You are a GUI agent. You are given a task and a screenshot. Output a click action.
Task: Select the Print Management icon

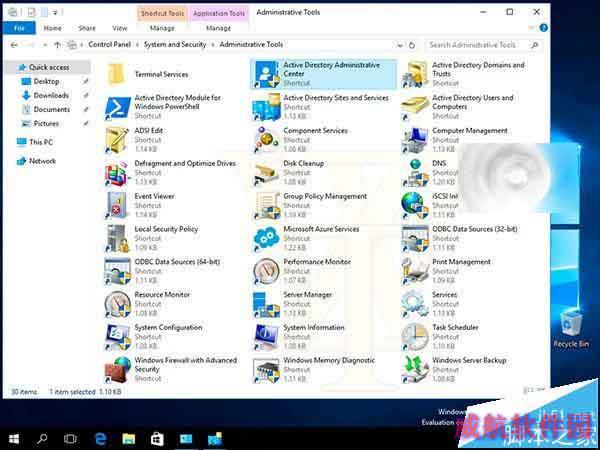pos(416,272)
